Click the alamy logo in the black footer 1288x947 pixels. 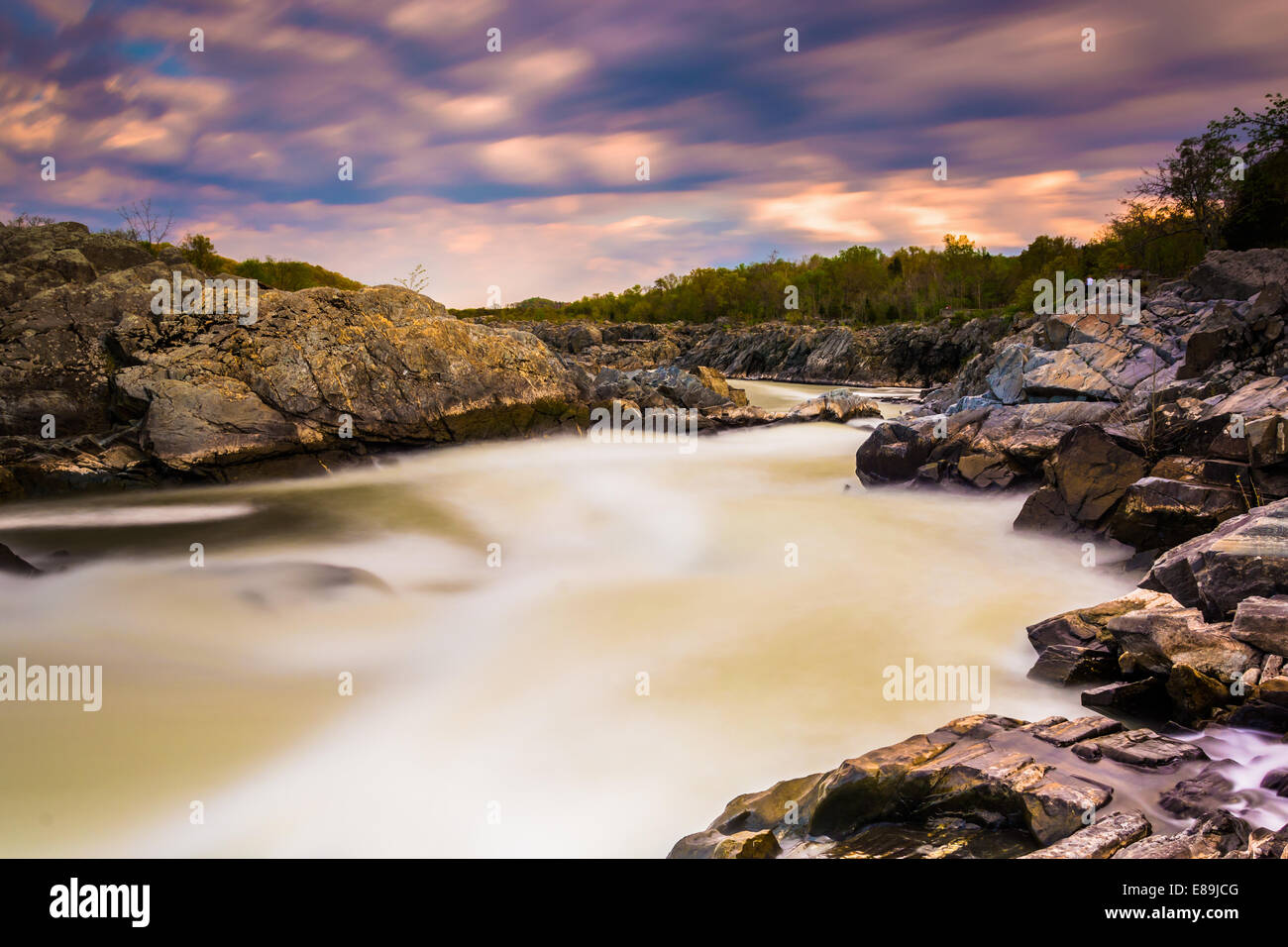[100, 902]
